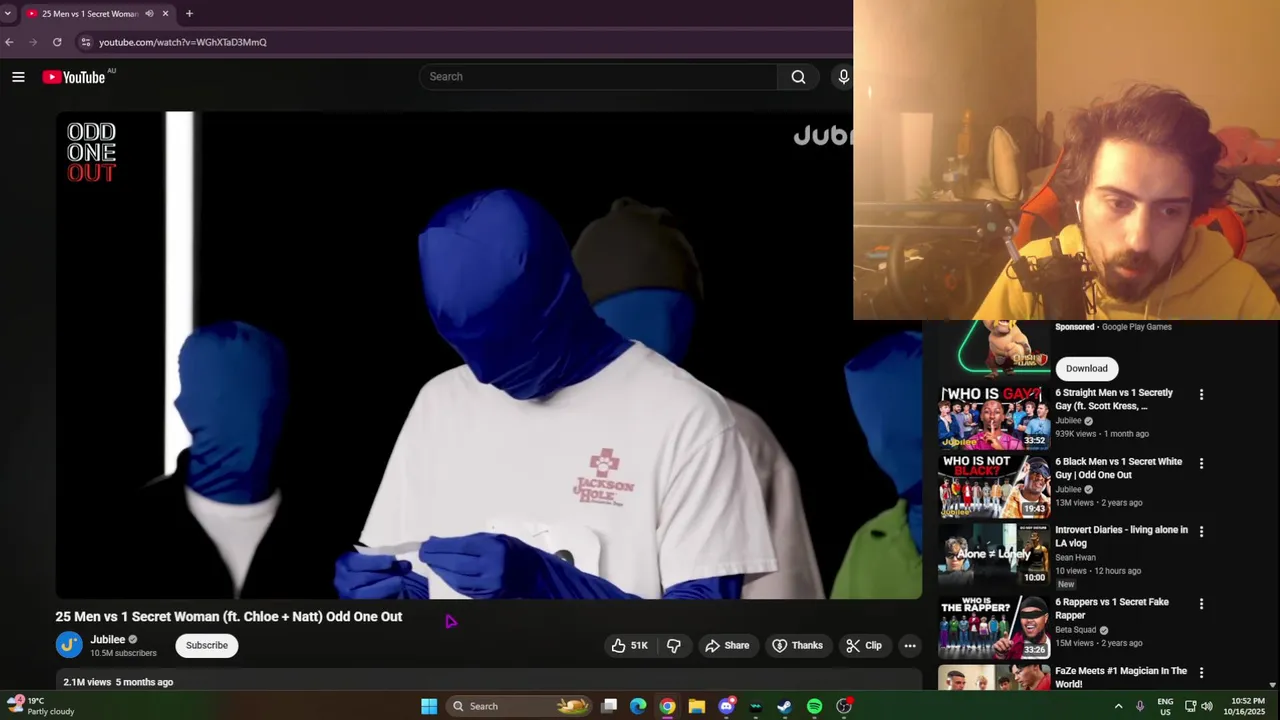This screenshot has height=720, width=1280.
Task: Open more options for 'FaZe Meets' video
Action: [x=1201, y=673]
